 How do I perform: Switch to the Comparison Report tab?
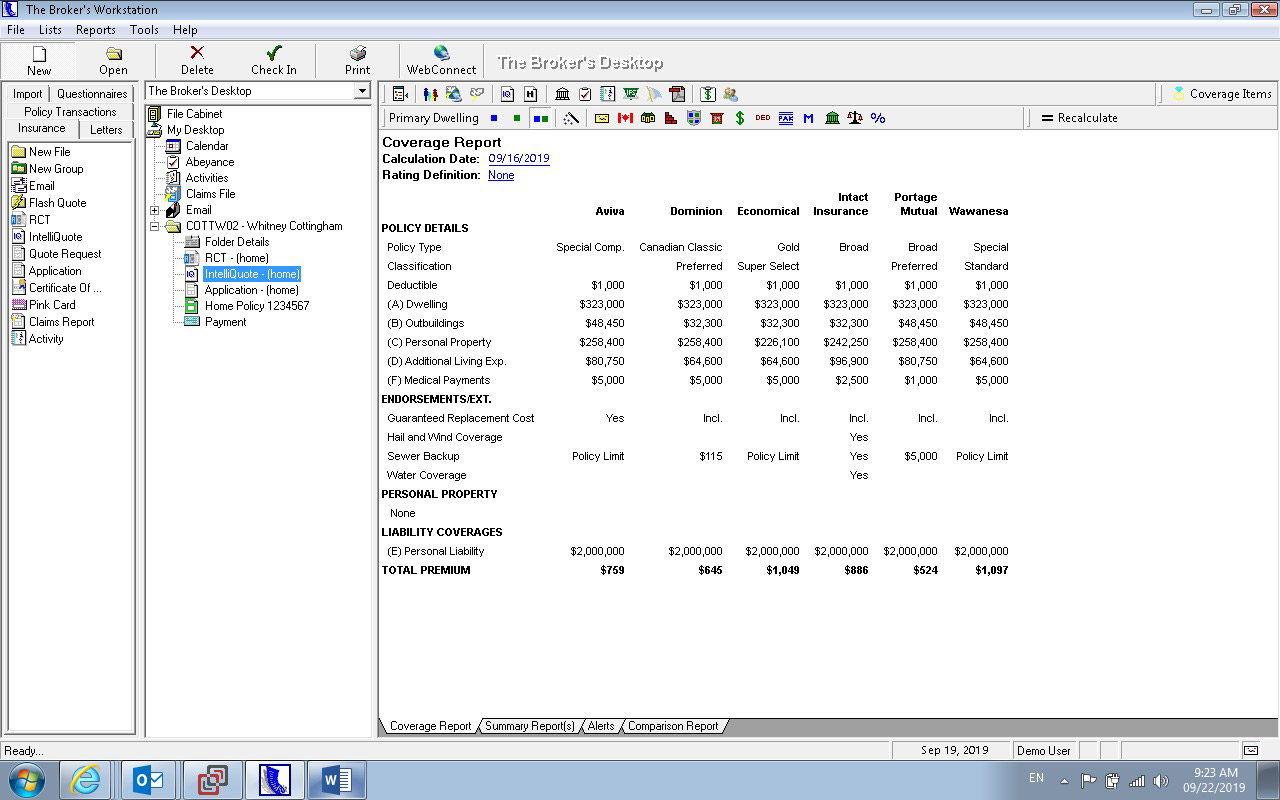673,726
